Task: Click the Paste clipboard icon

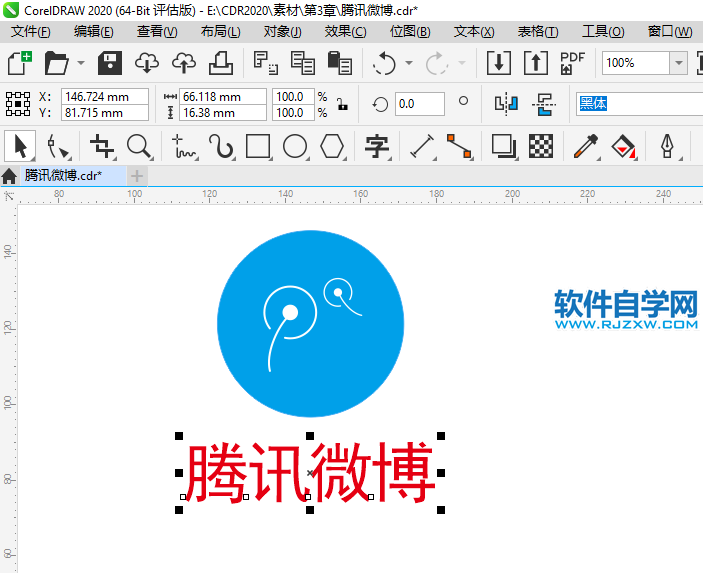Action: tap(339, 63)
